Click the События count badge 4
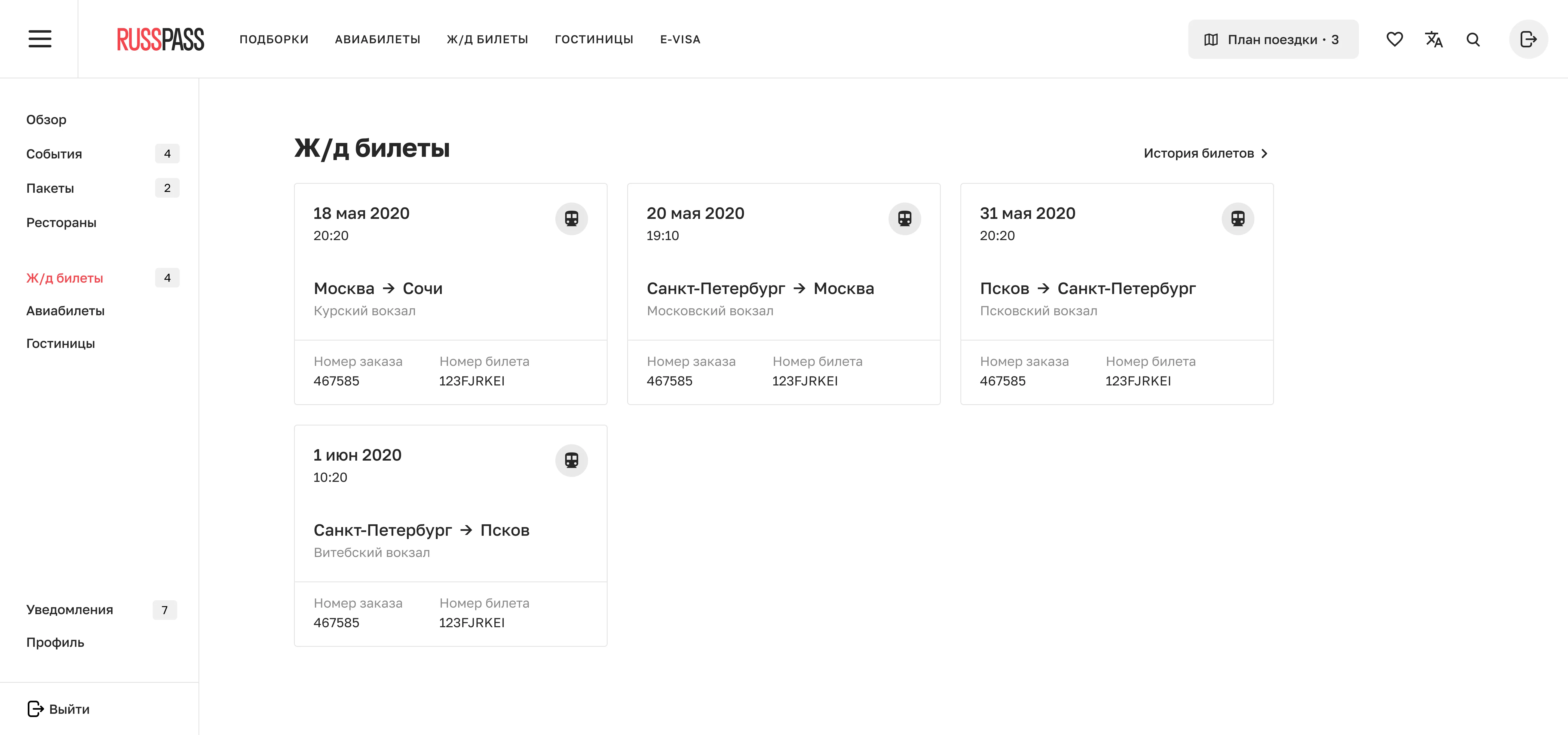This screenshot has height=735, width=1568. click(167, 154)
